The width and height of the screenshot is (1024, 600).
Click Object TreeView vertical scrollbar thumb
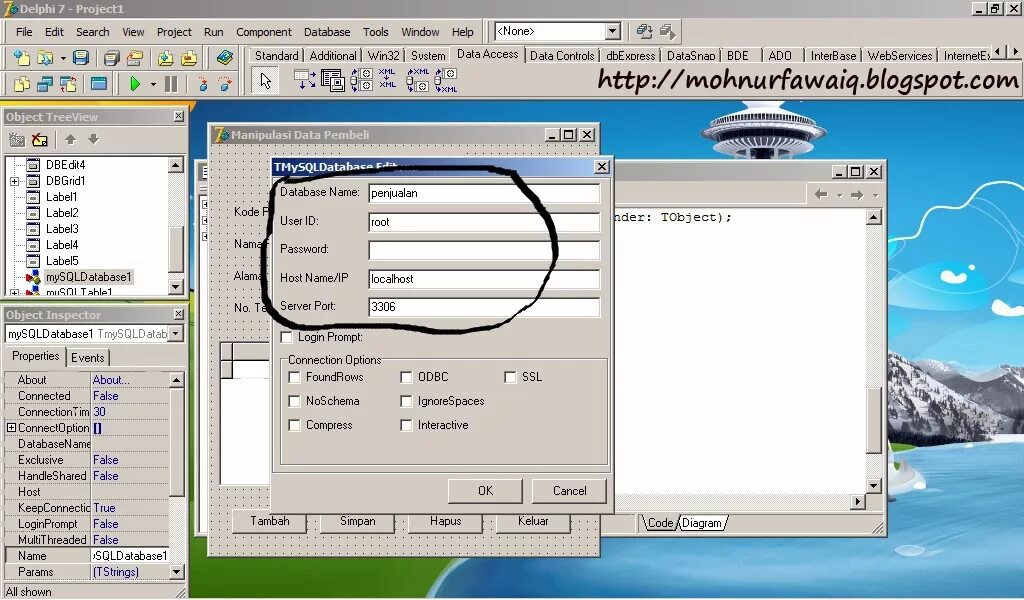tap(176, 249)
